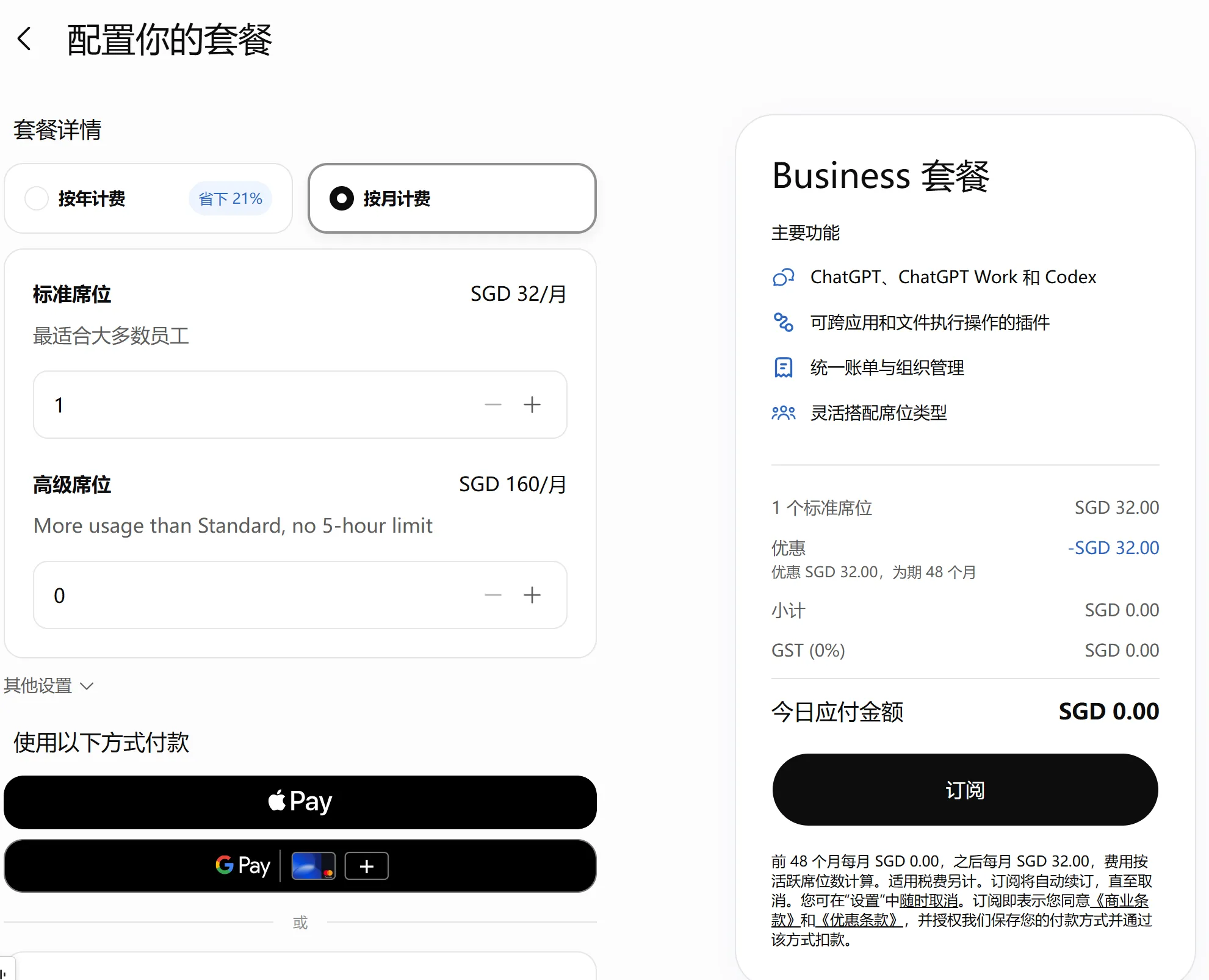The width and height of the screenshot is (1209, 980).
Task: Increase standard seats with the plus icon
Action: point(532,405)
